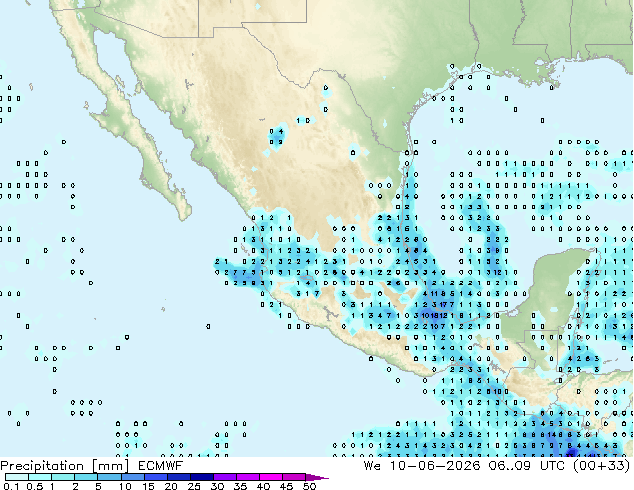
Task: Click the '0.5' legend scale value
Action: [x=34, y=486]
